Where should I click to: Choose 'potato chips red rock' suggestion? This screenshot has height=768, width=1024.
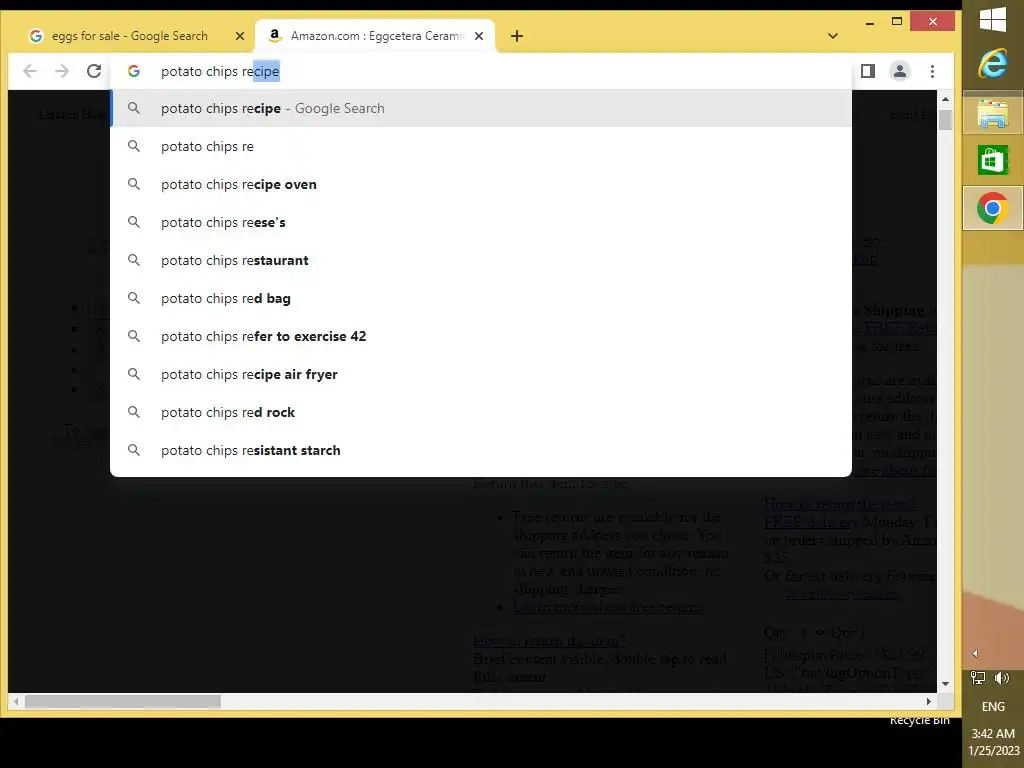coord(481,412)
